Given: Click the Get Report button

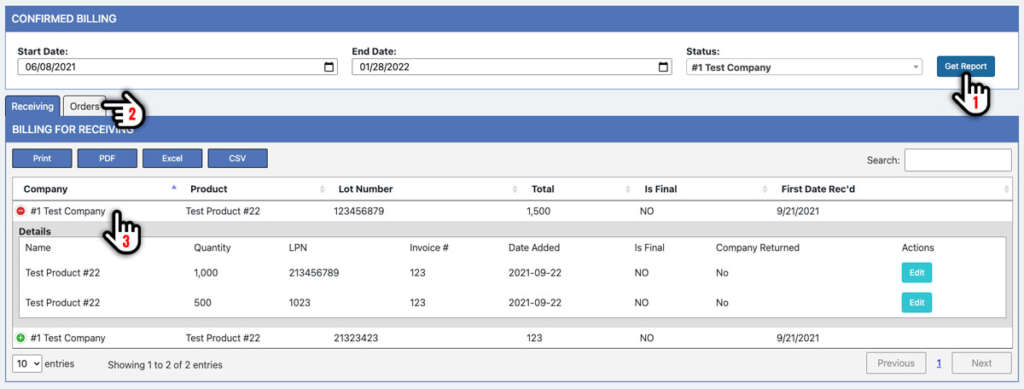Looking at the screenshot, I should tap(965, 66).
